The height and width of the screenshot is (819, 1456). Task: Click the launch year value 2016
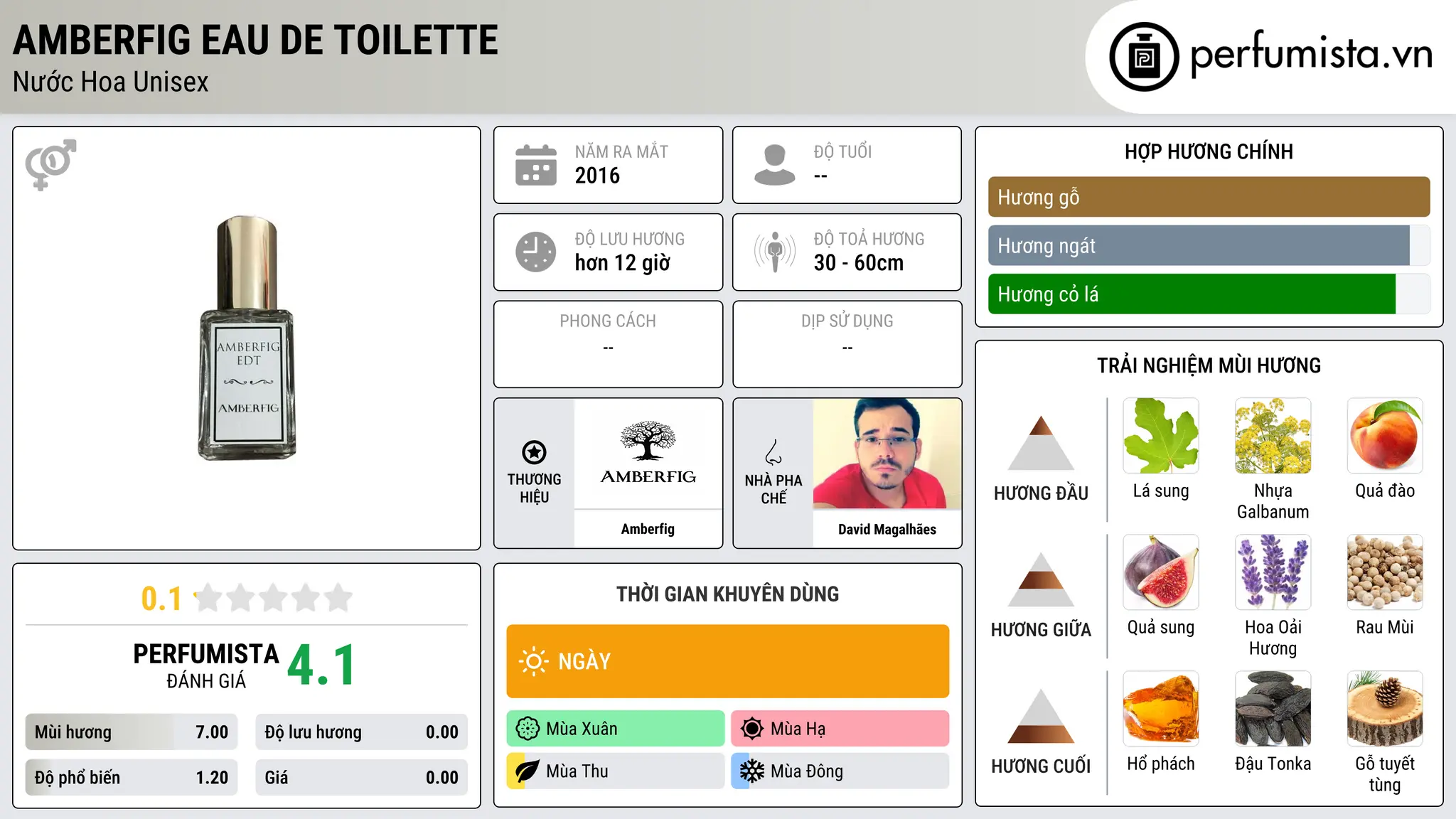click(x=597, y=176)
